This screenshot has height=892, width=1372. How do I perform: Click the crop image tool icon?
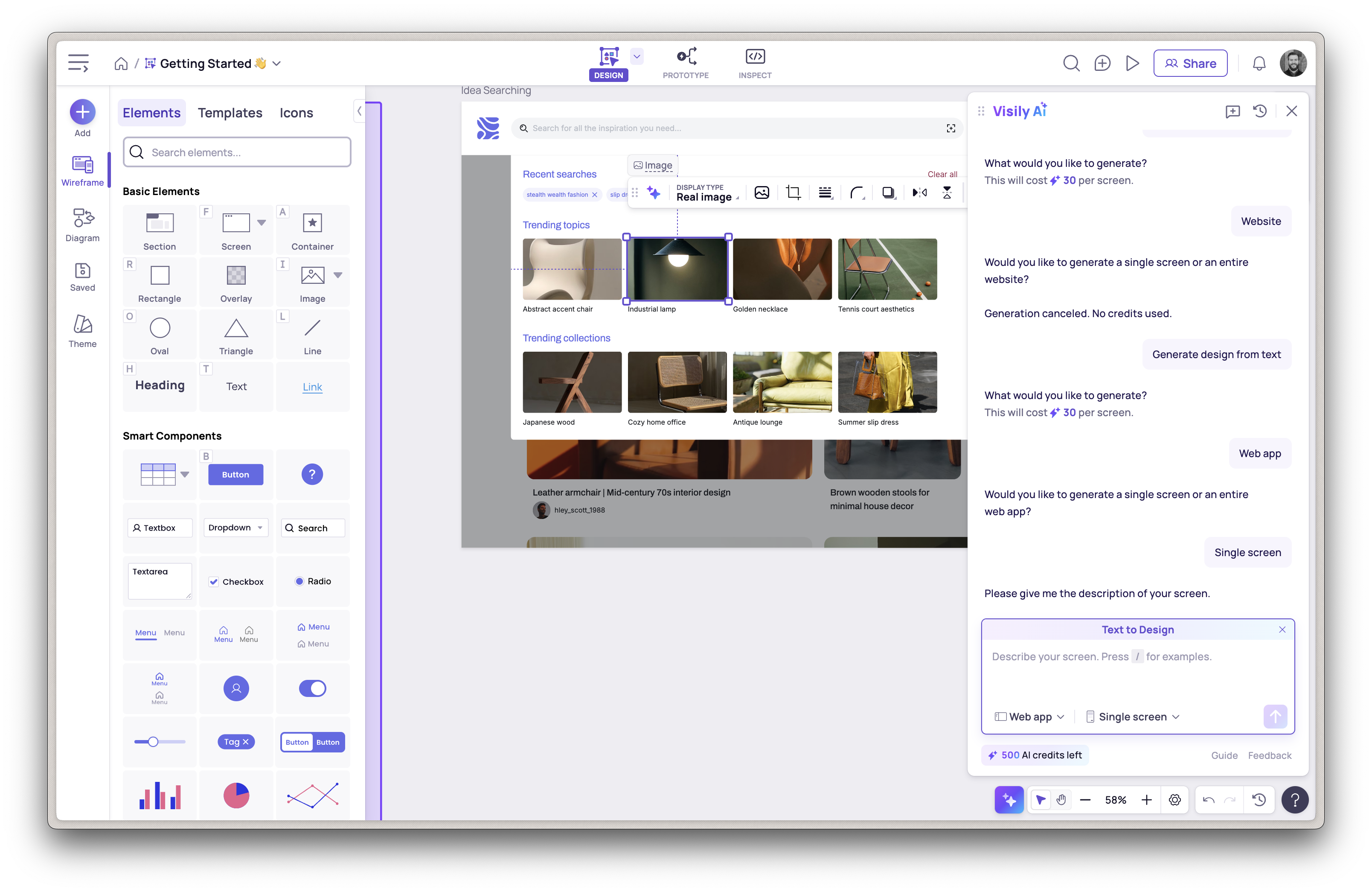(793, 192)
